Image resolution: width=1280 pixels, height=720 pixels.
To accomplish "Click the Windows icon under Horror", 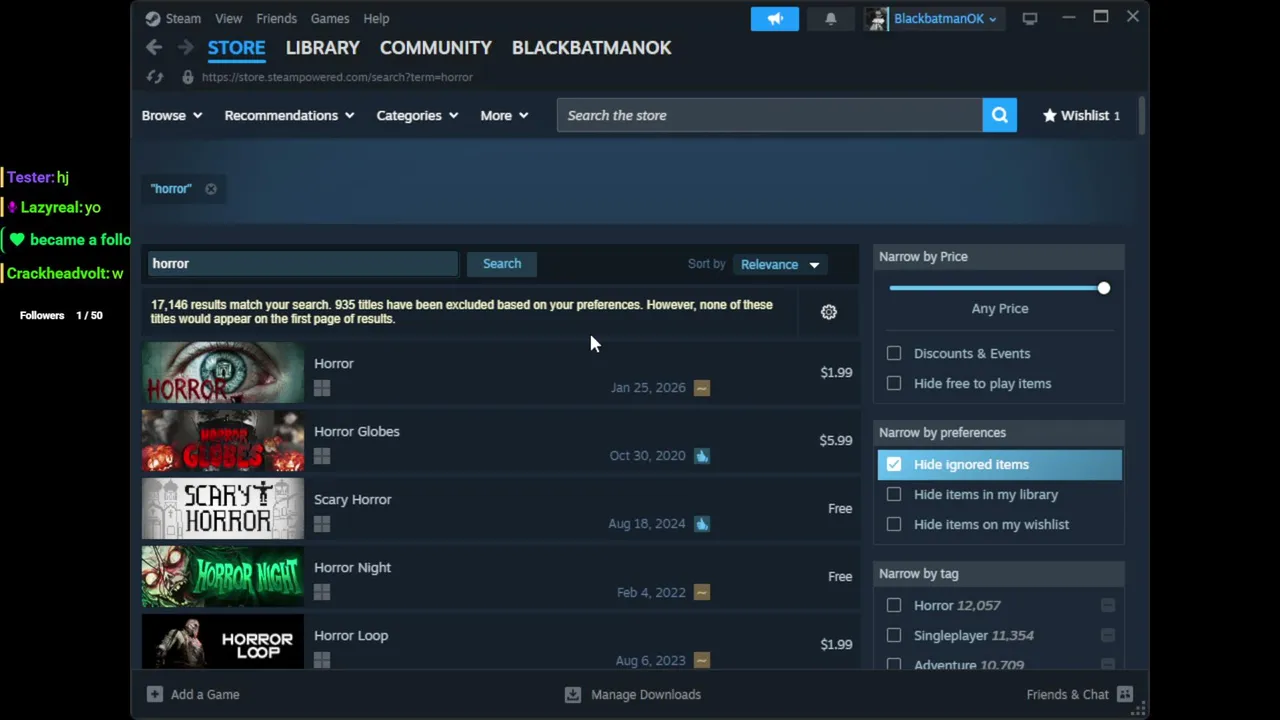I will (x=322, y=388).
